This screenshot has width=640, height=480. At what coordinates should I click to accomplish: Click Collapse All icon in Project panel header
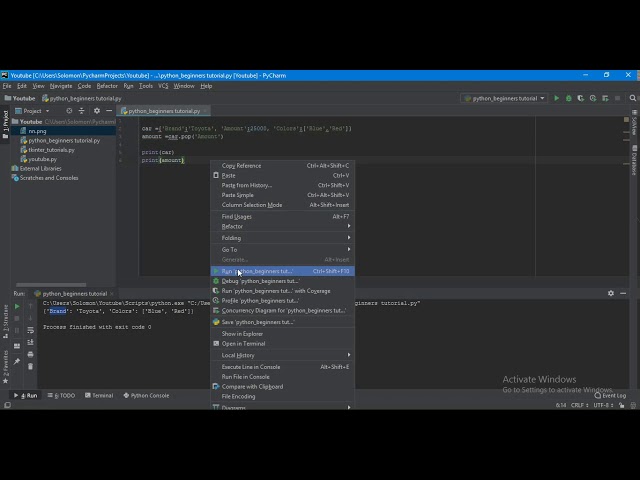pyautogui.click(x=81, y=111)
